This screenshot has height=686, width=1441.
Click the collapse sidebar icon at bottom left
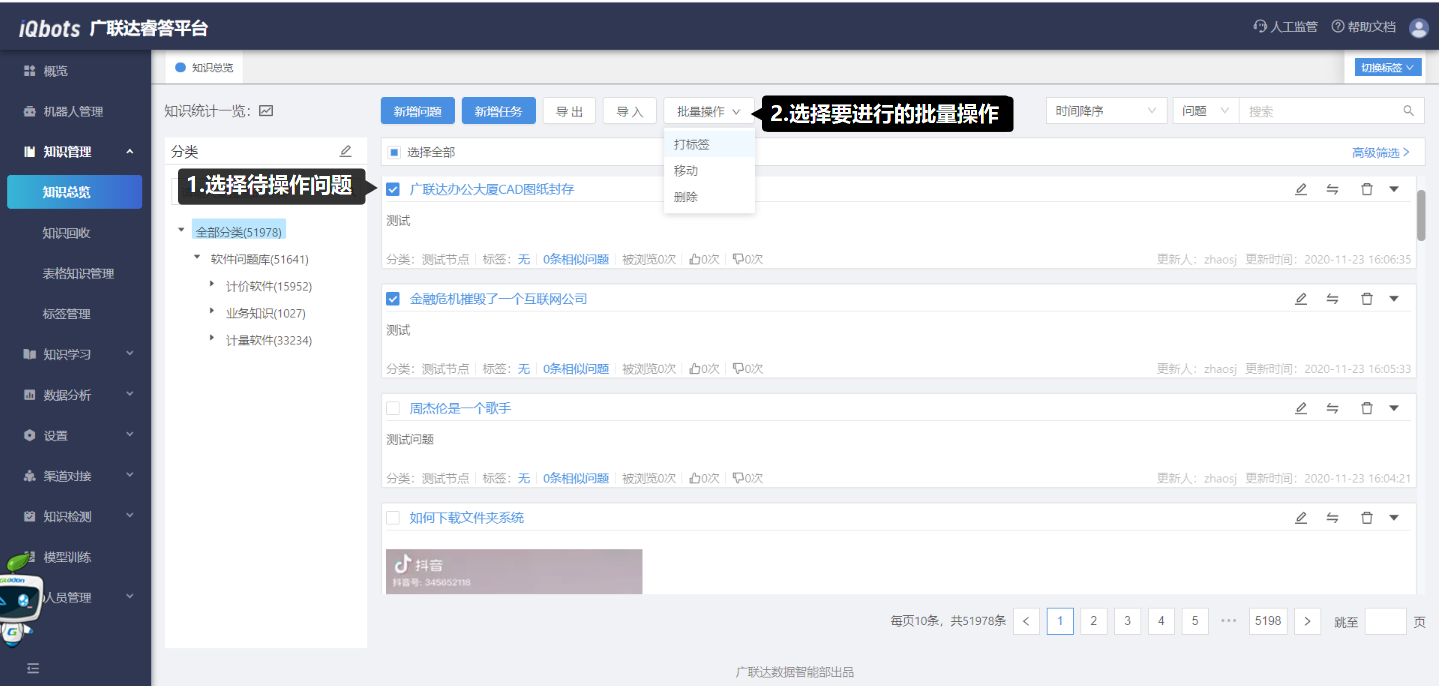[33, 668]
